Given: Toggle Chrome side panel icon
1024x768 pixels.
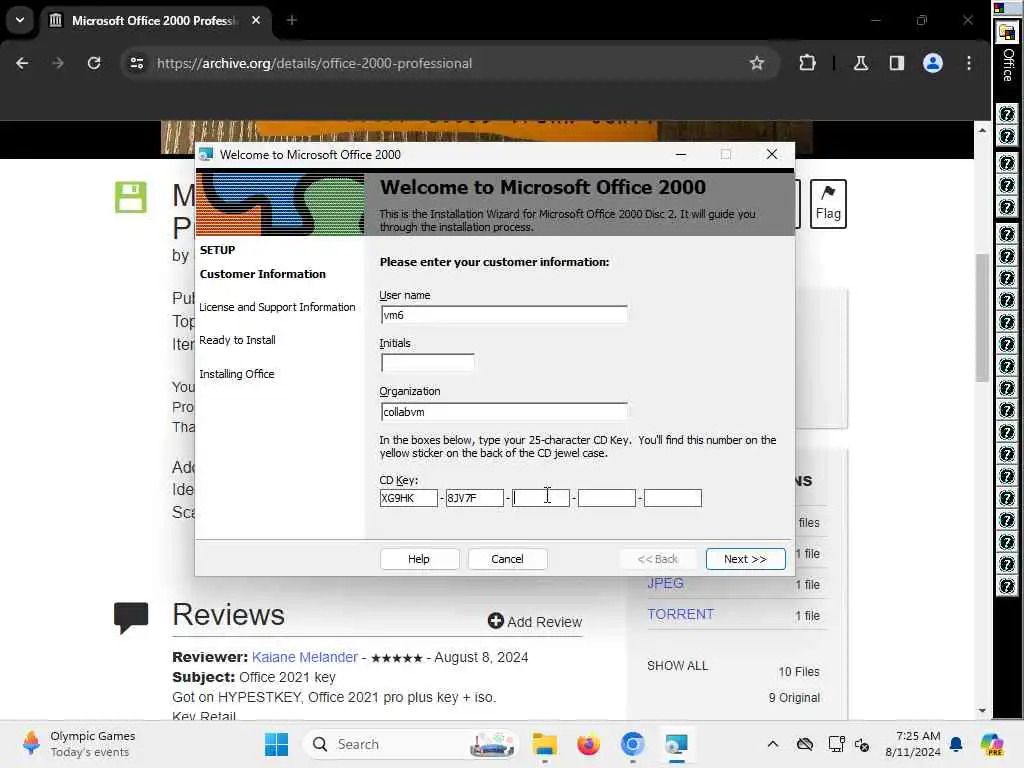Looking at the screenshot, I should point(897,63).
